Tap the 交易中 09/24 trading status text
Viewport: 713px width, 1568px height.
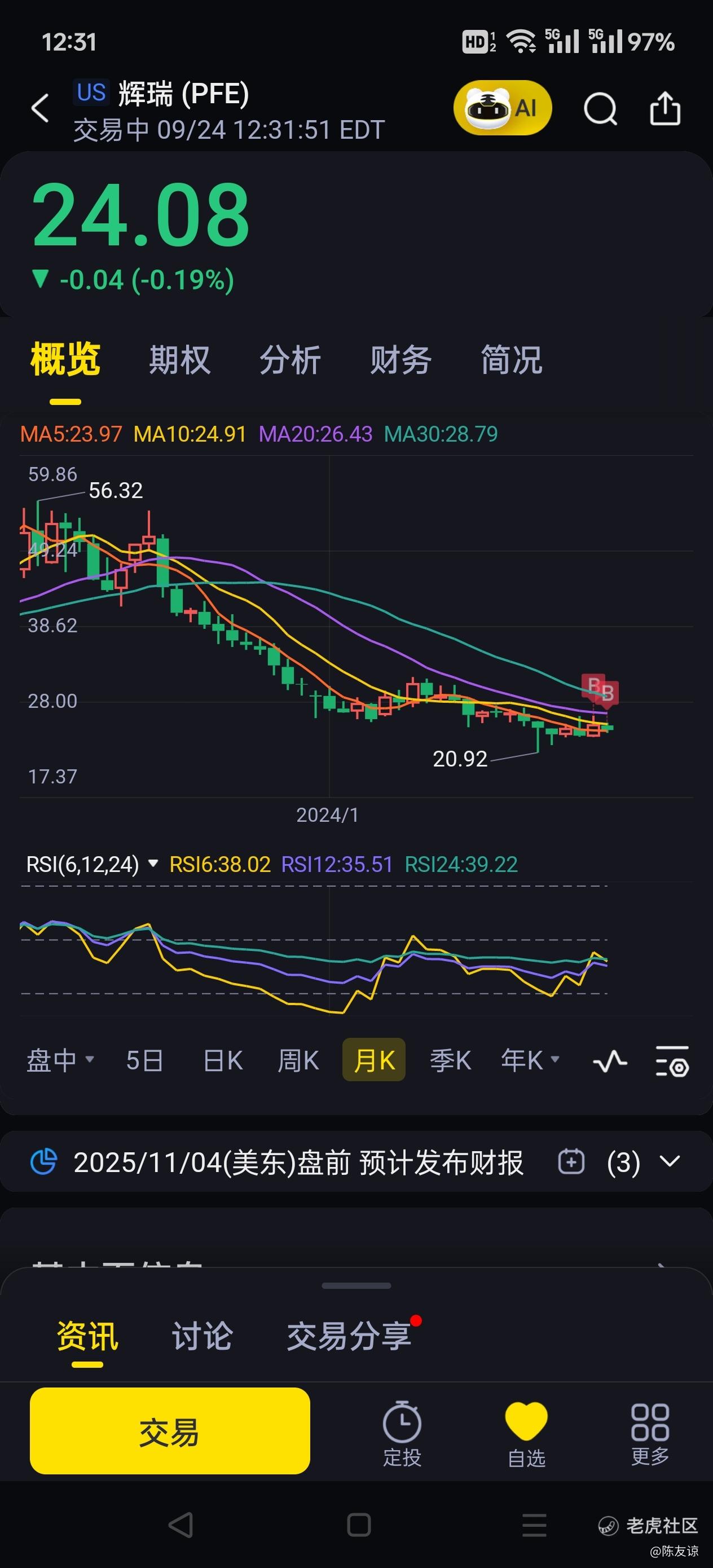click(229, 130)
